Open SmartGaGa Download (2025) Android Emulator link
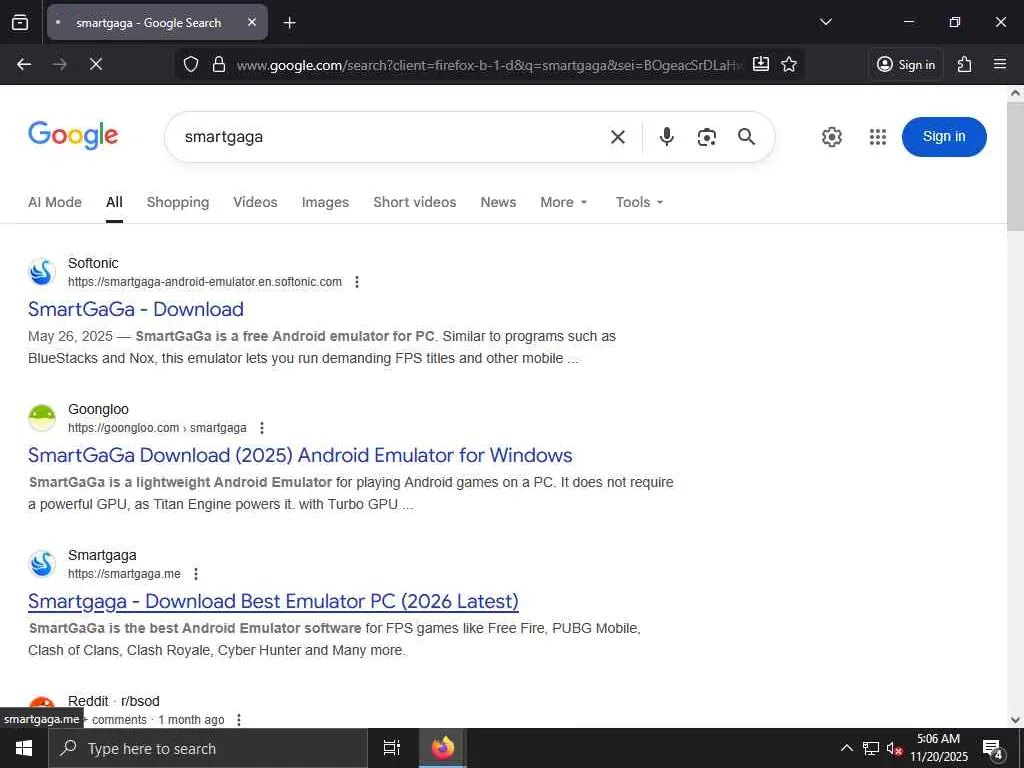Image resolution: width=1024 pixels, height=768 pixels. click(300, 455)
